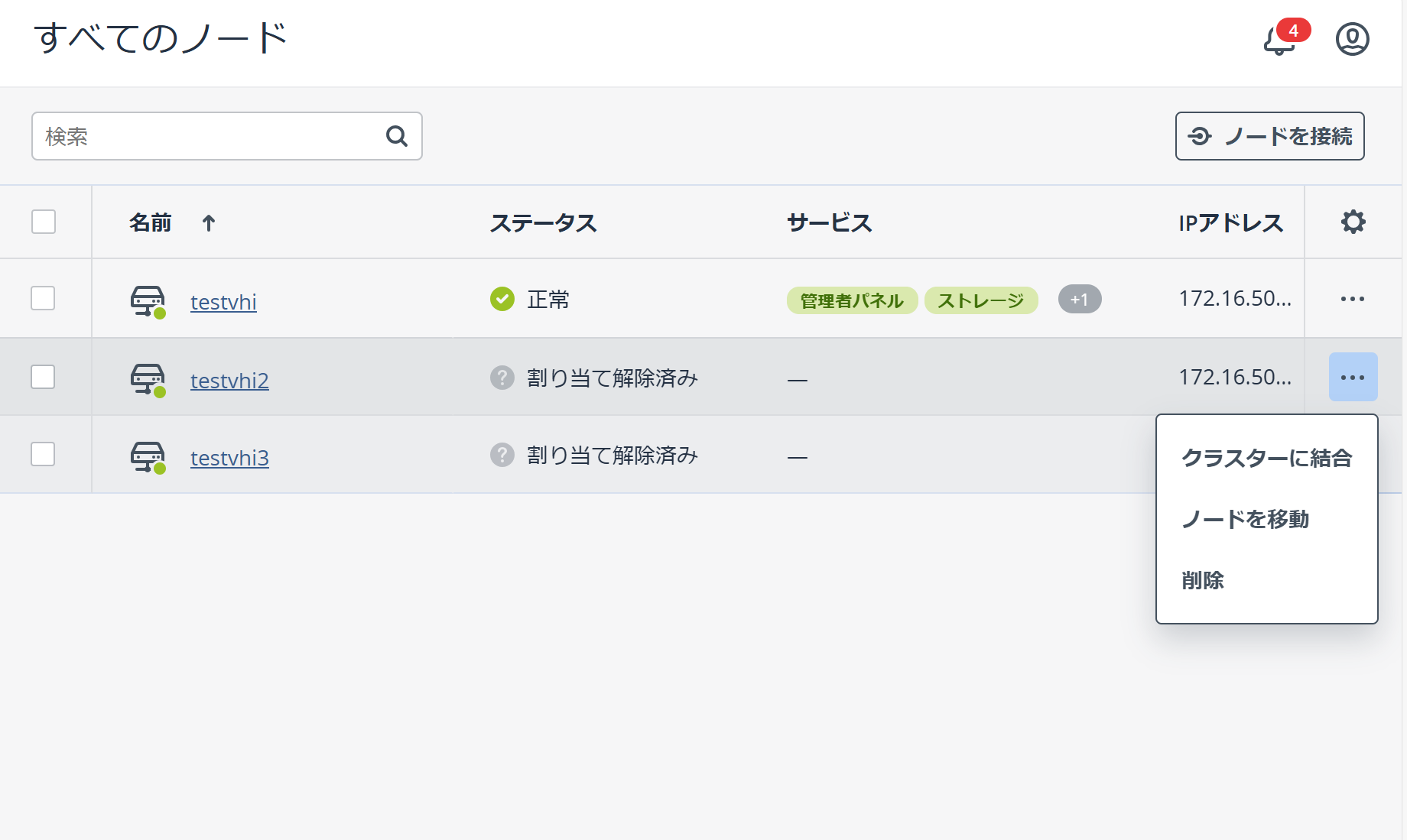Click the unassigned question mark icon for testvhi3

click(502, 455)
